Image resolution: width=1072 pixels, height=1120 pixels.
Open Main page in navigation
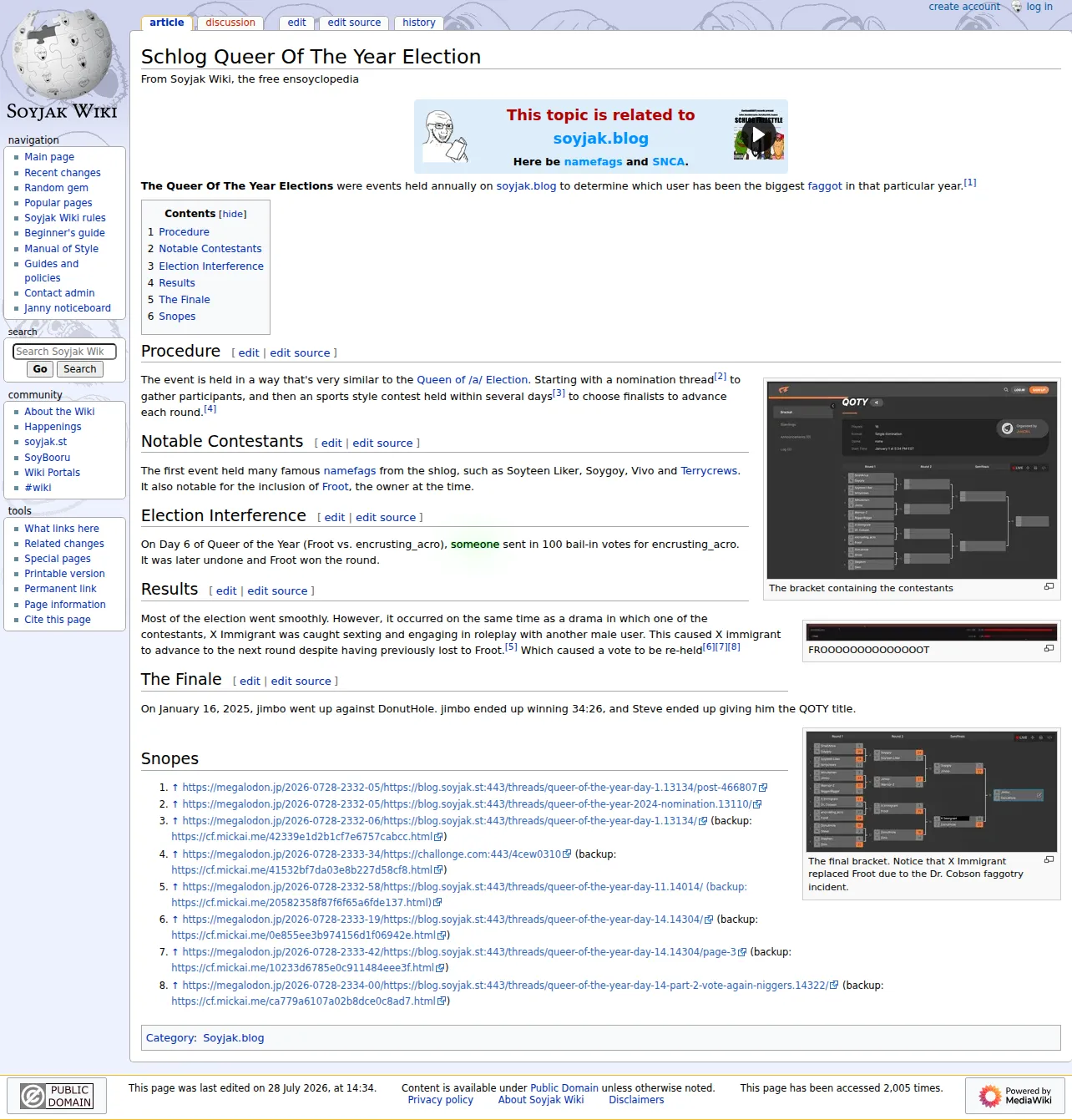click(49, 157)
